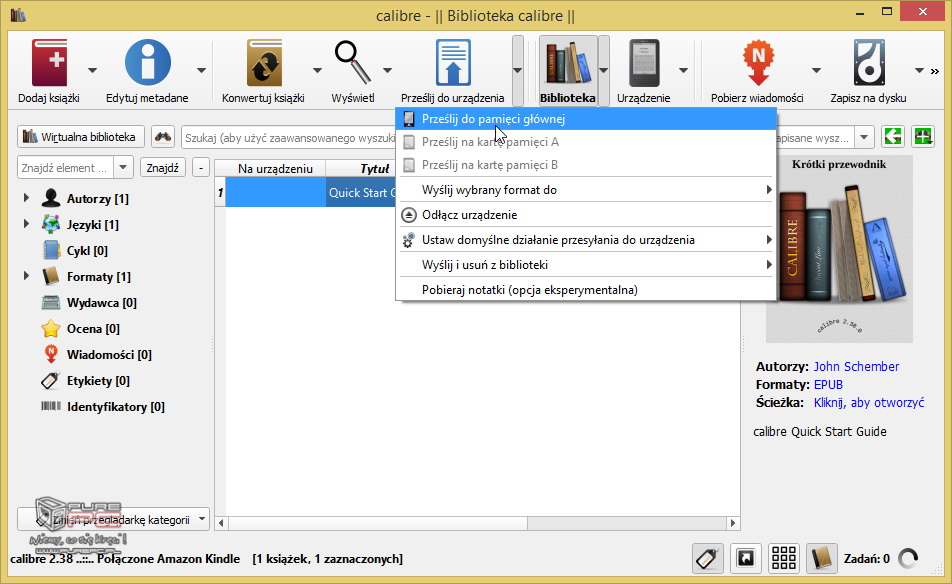
Task: Open Znajdź element dropdown arrow
Action: coord(123,167)
